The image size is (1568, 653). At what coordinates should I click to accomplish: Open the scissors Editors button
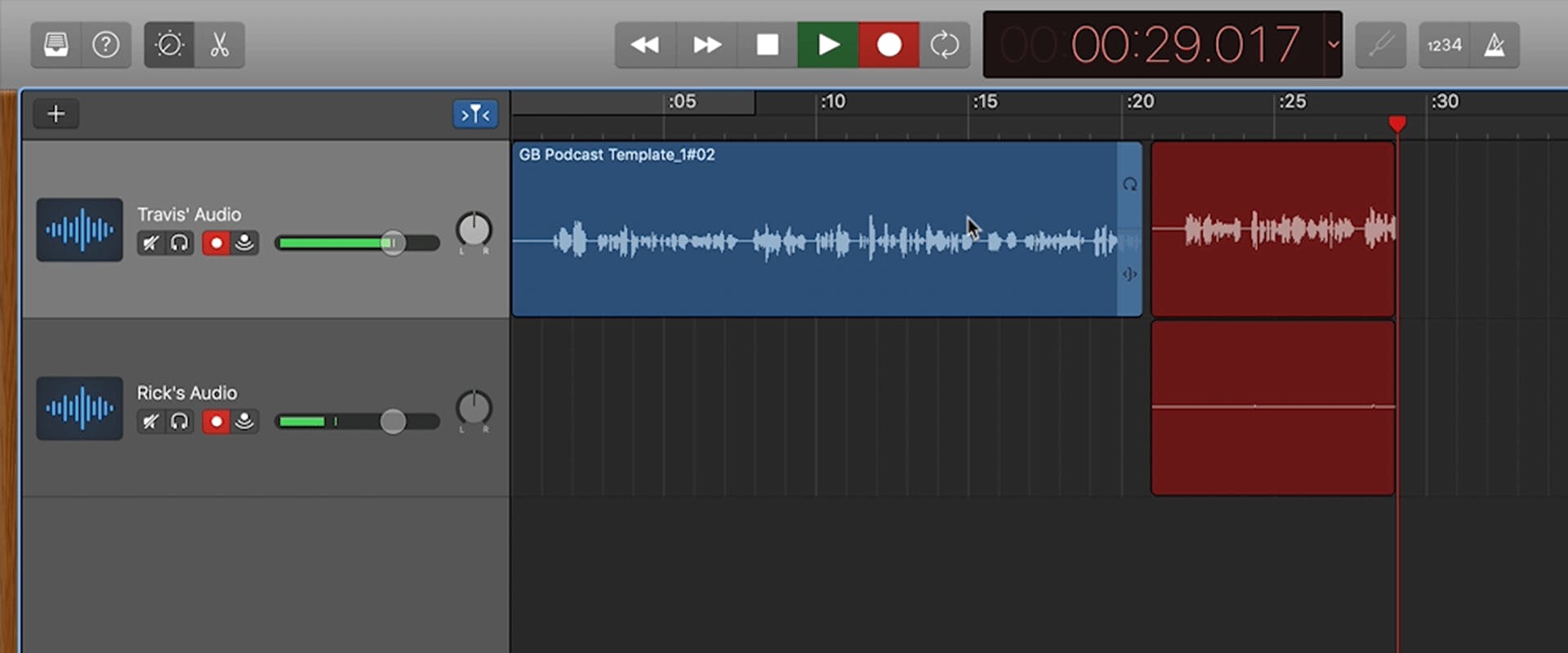(219, 45)
